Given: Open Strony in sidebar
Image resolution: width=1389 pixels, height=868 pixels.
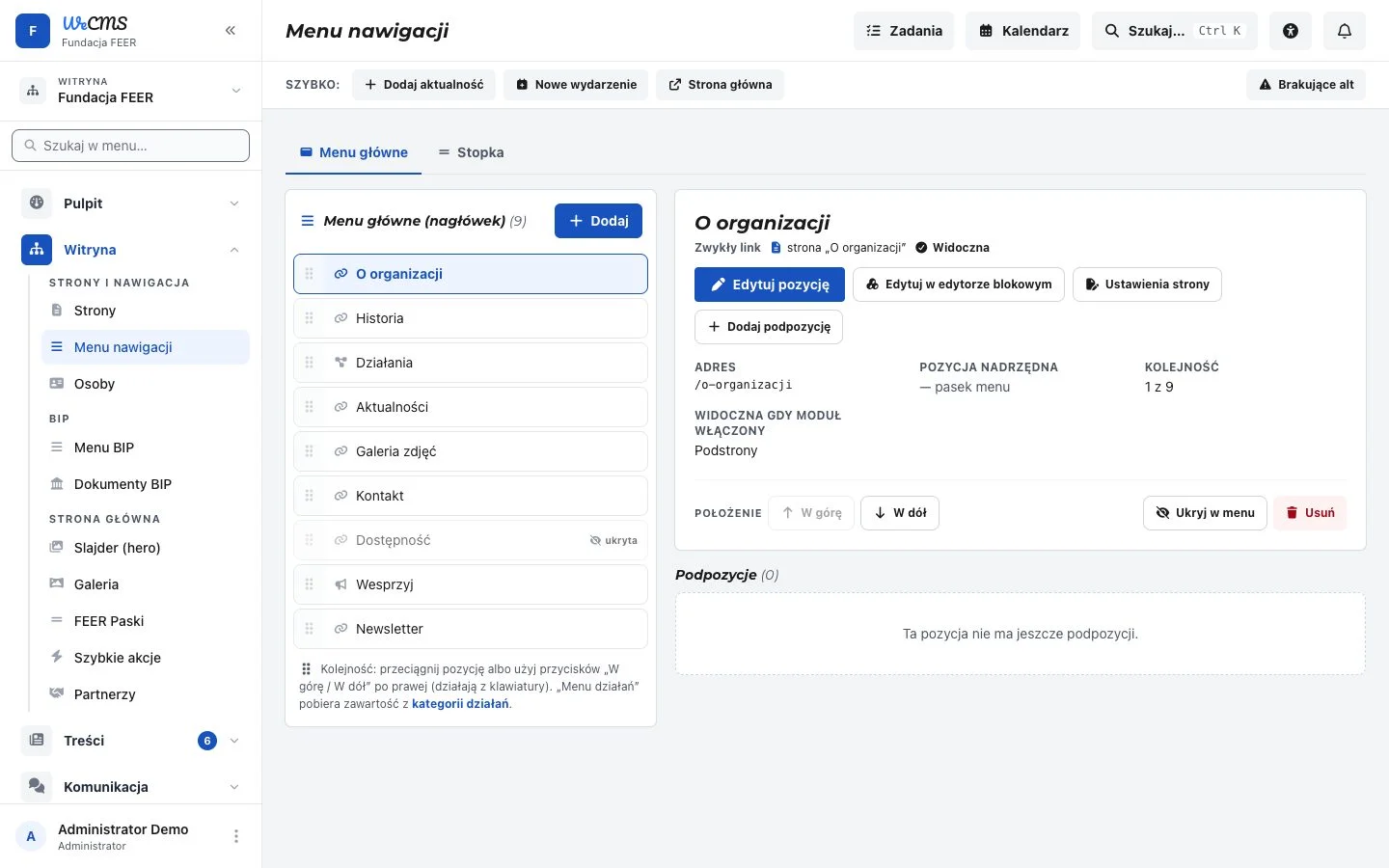Looking at the screenshot, I should click(x=146, y=311).
